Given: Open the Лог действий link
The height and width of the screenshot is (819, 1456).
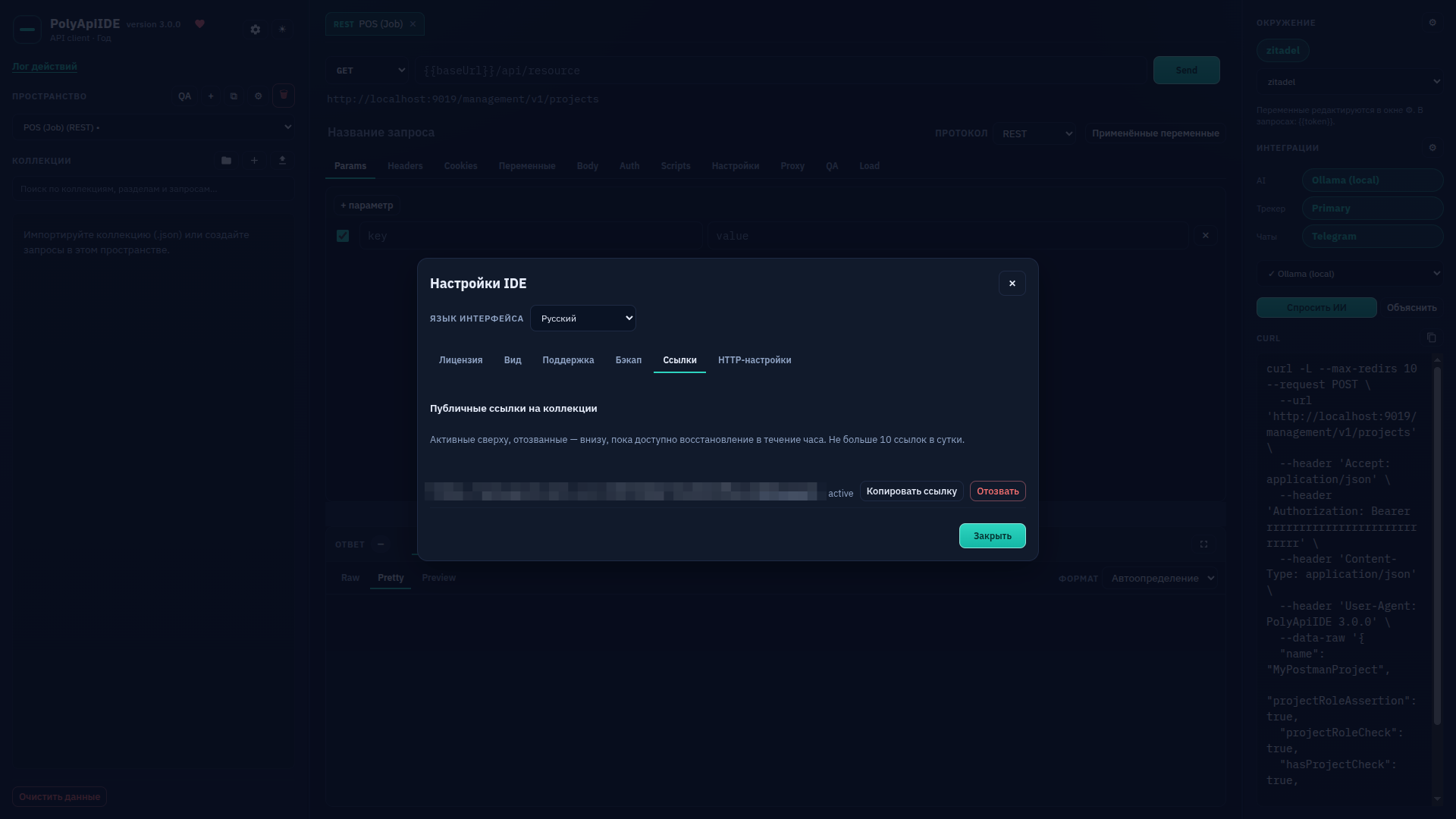Looking at the screenshot, I should (44, 66).
